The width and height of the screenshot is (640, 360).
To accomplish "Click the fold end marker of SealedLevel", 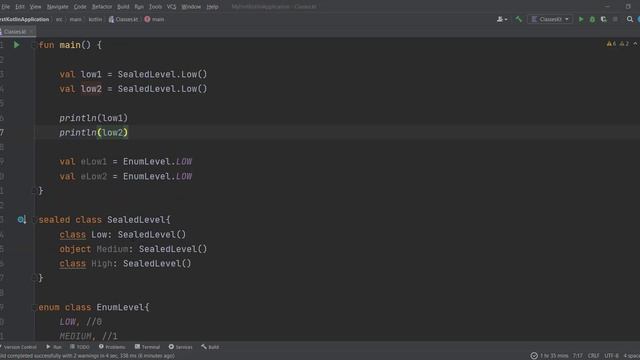I will coord(34,278).
